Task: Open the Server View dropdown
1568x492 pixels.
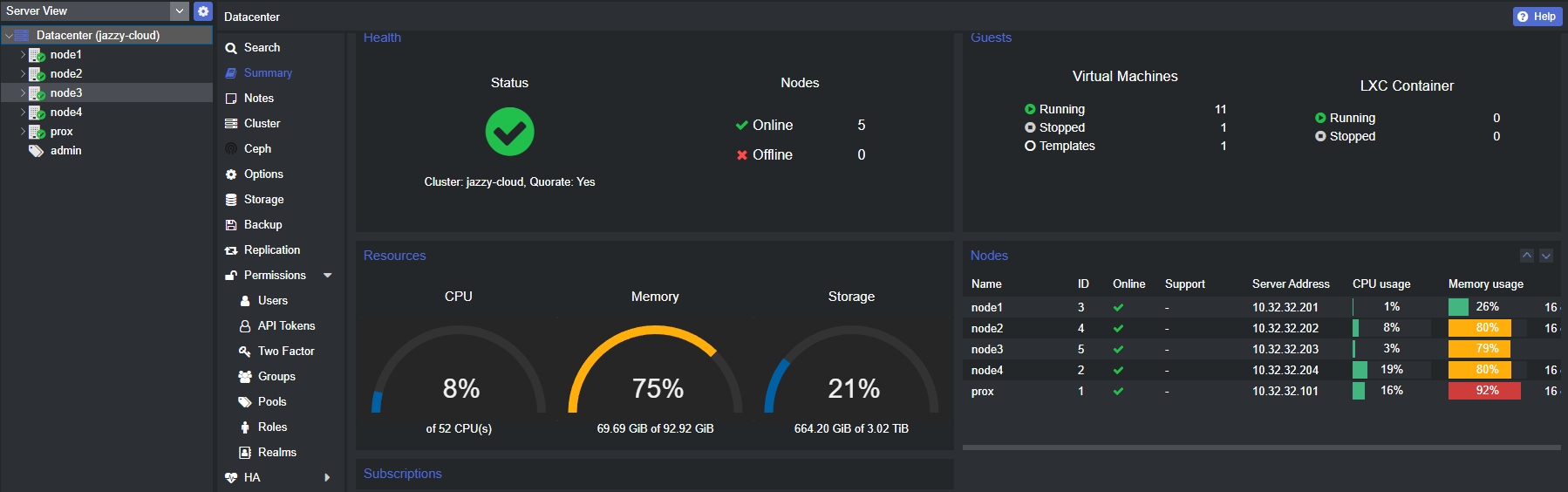Action: coord(179,11)
